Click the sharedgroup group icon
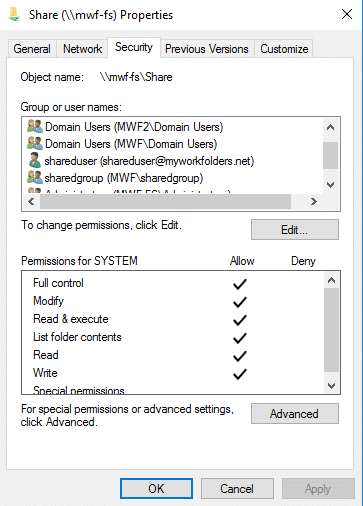The height and width of the screenshot is (506, 363). [x=35, y=178]
